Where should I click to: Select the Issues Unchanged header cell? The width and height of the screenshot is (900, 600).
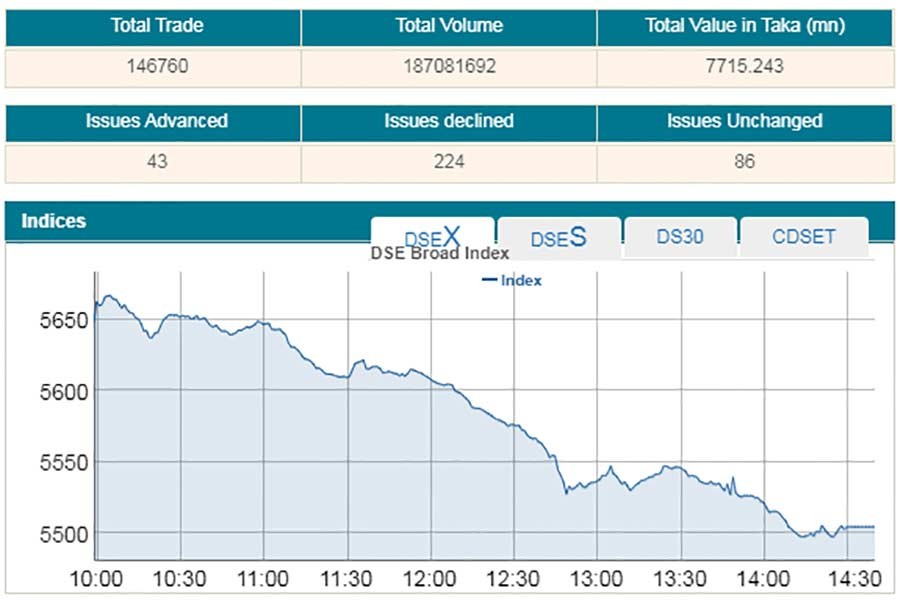tap(744, 121)
